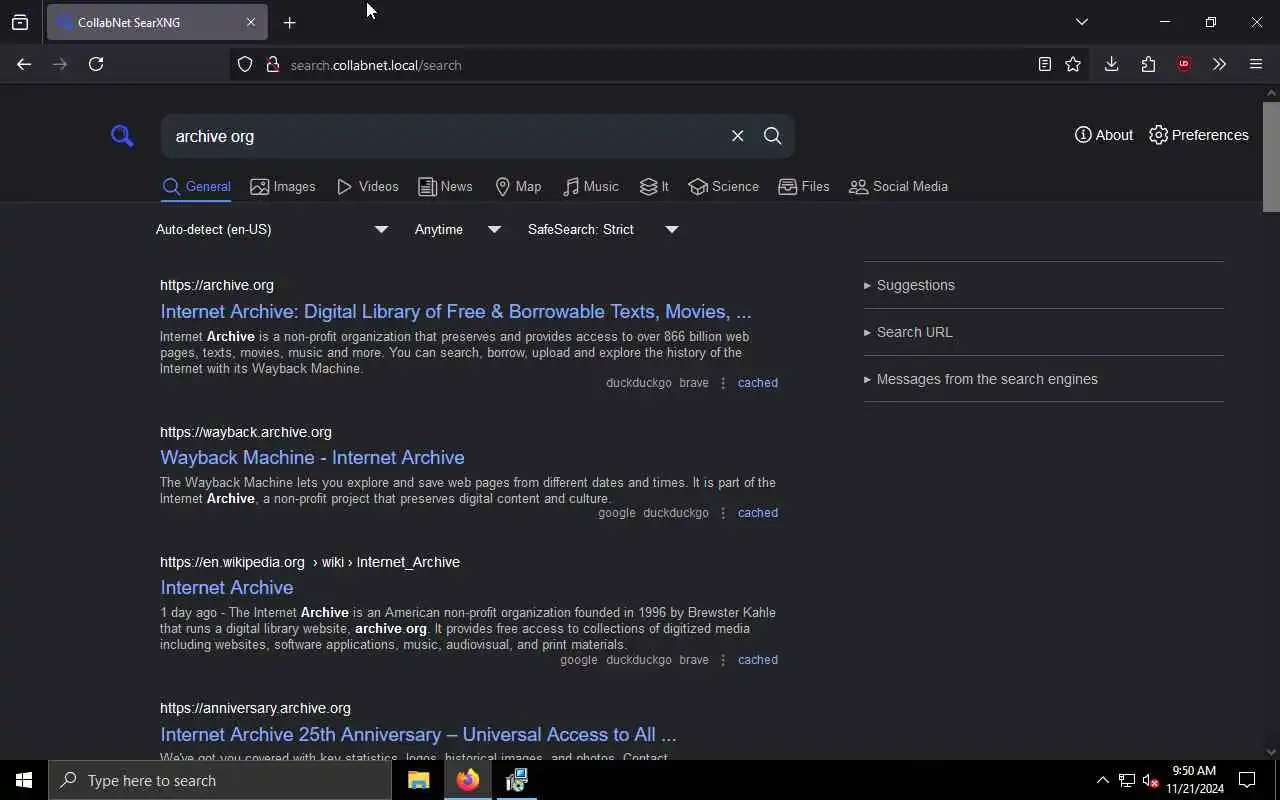Open Preferences

click(1199, 135)
